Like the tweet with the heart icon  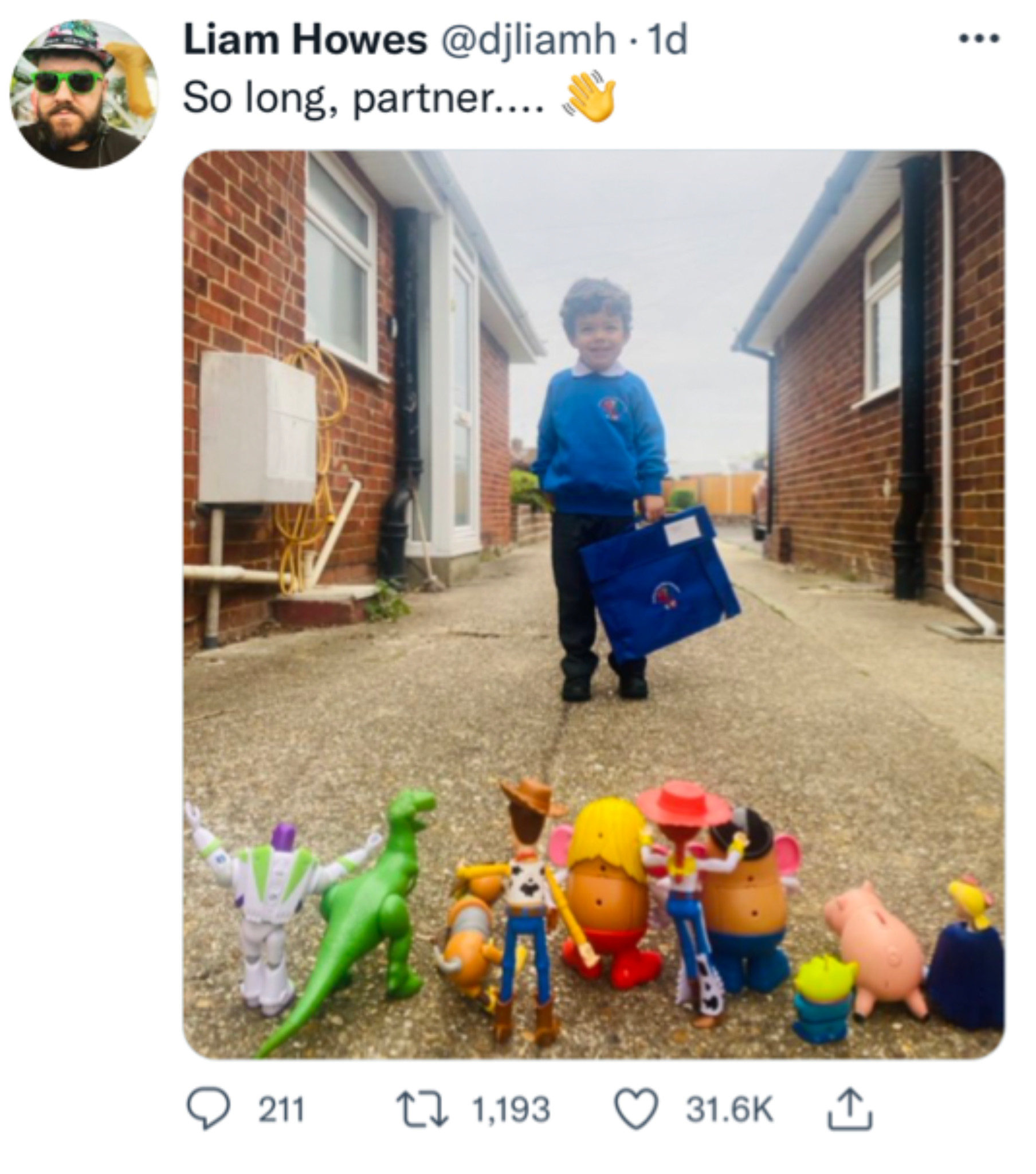636,1109
